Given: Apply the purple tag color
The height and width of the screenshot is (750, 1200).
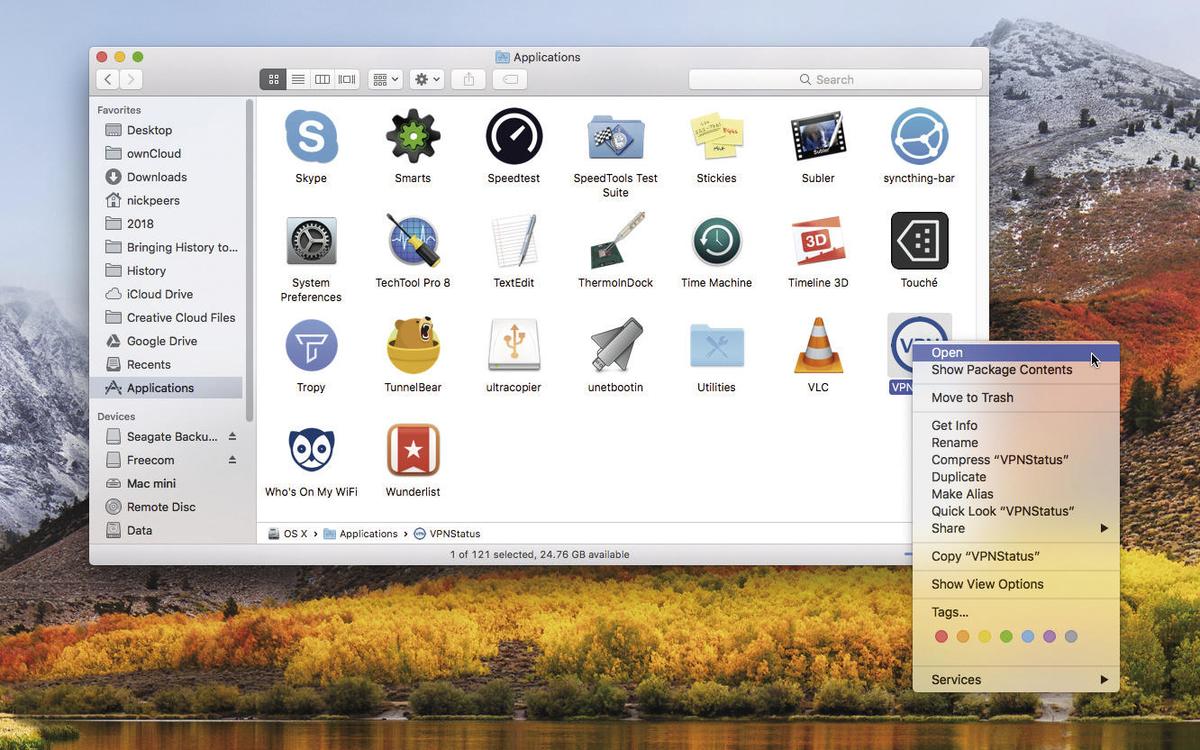Looking at the screenshot, I should 1049,637.
